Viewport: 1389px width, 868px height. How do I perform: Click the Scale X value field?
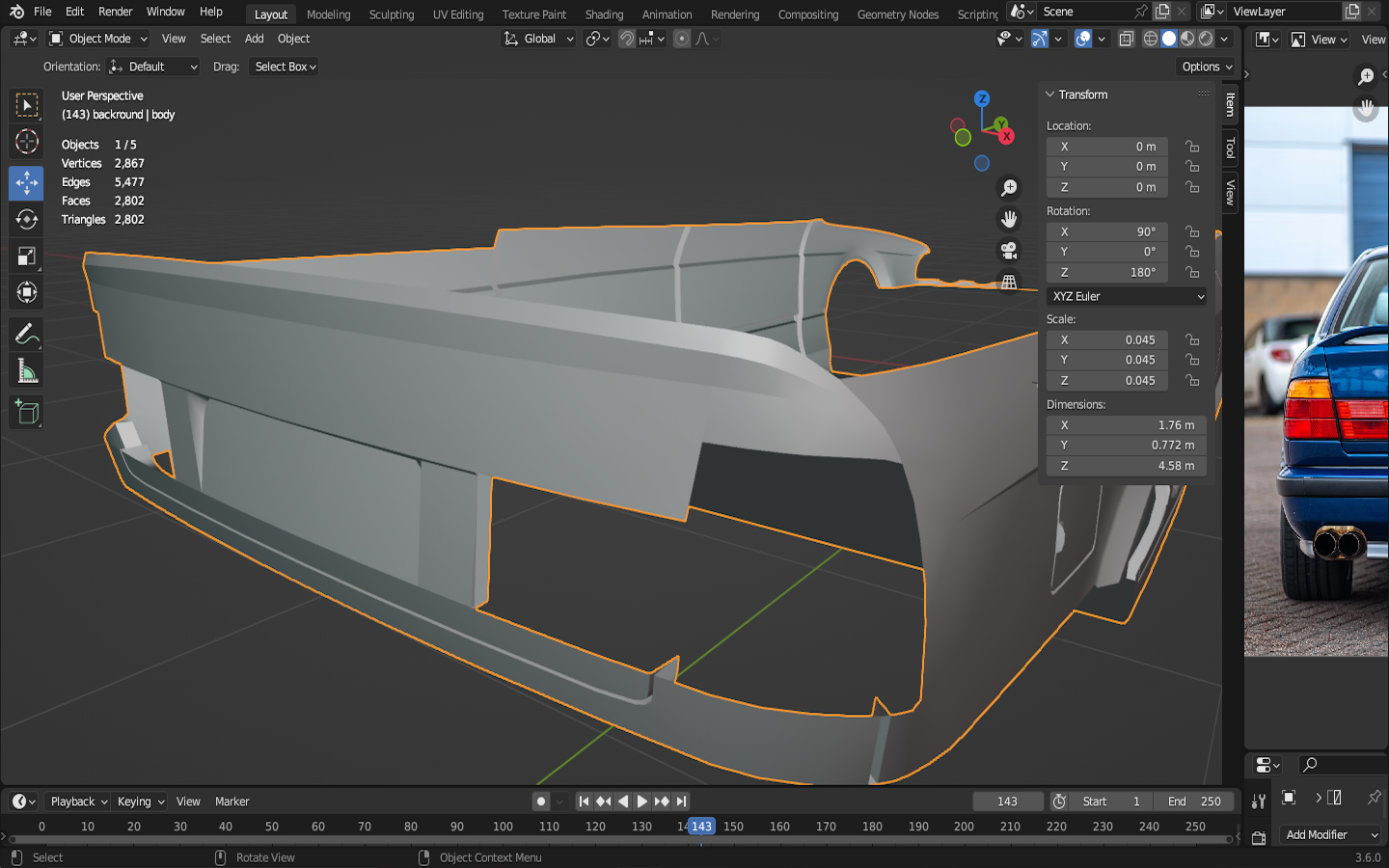point(1107,339)
